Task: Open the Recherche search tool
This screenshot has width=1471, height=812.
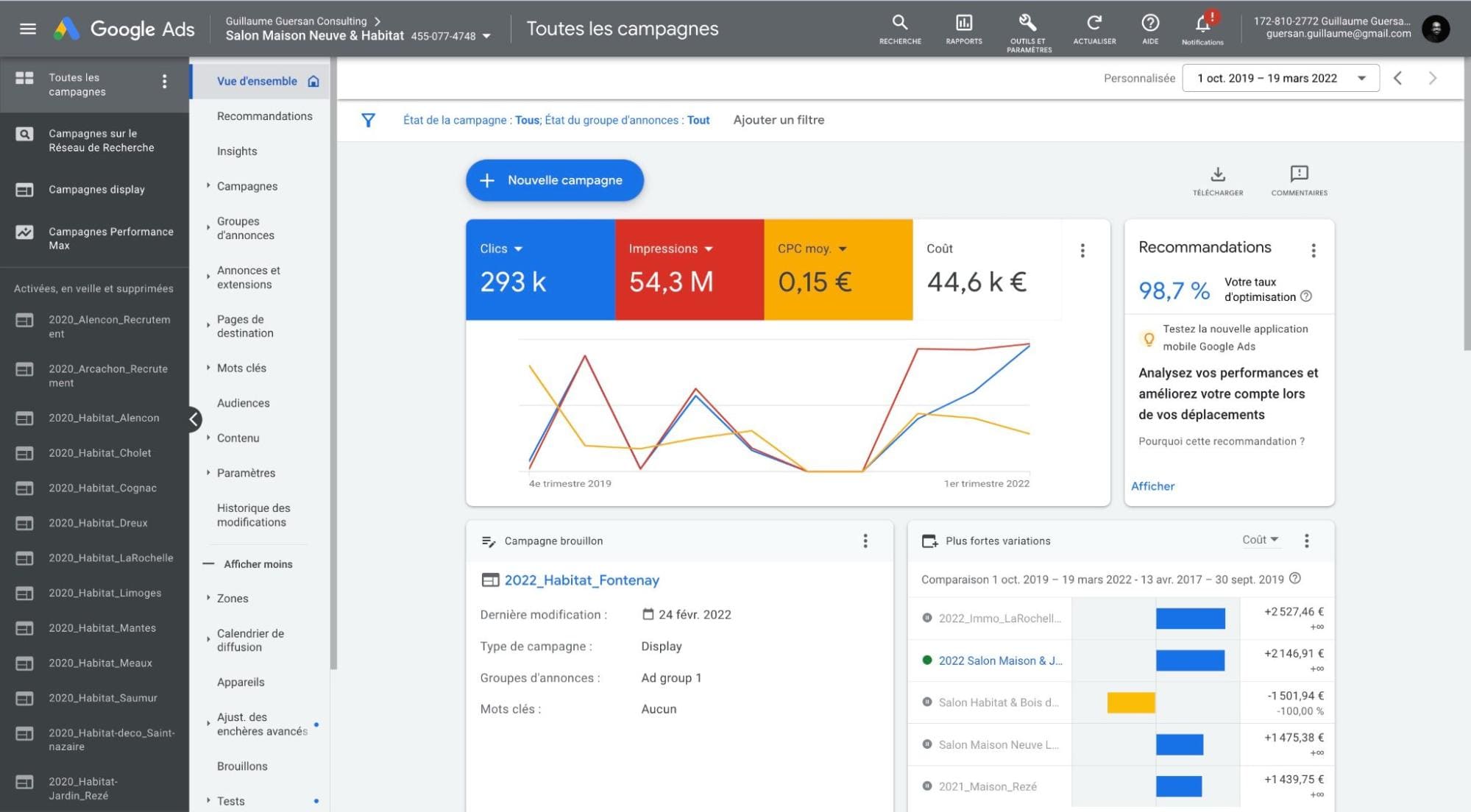Action: point(900,29)
